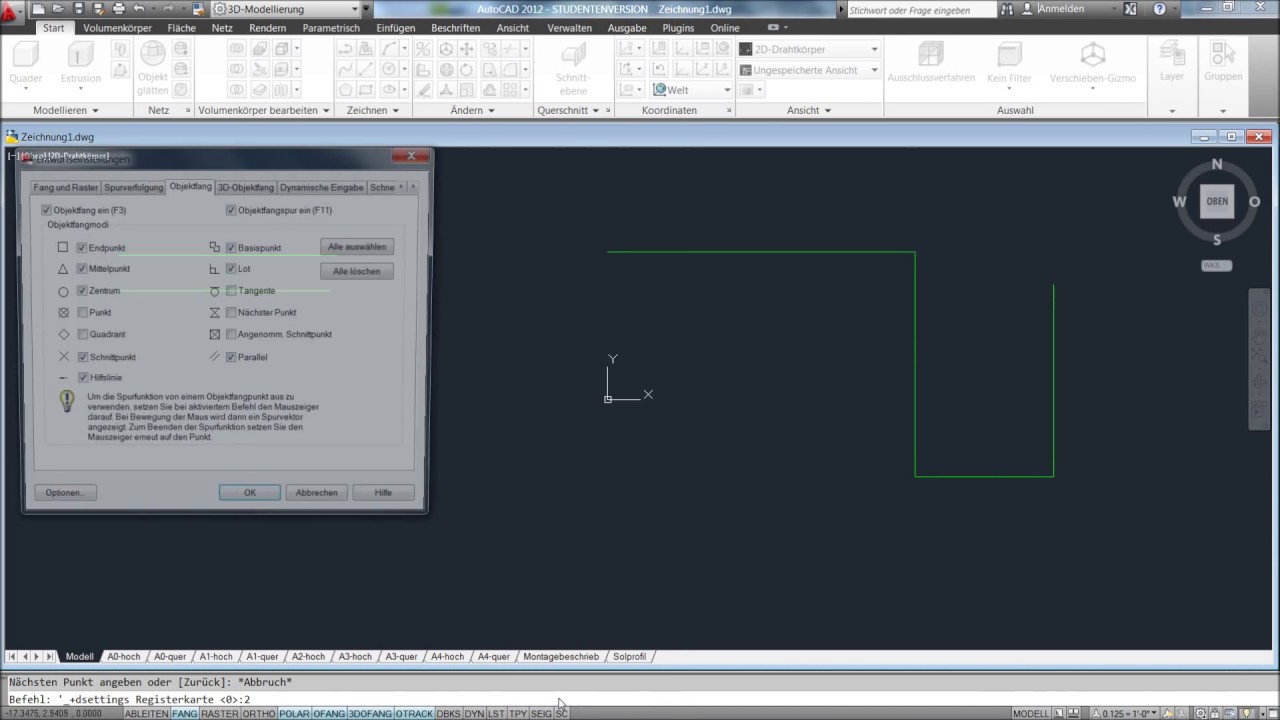Click Abbrechen to cancel the dialog
The height and width of the screenshot is (720, 1280).
[316, 493]
